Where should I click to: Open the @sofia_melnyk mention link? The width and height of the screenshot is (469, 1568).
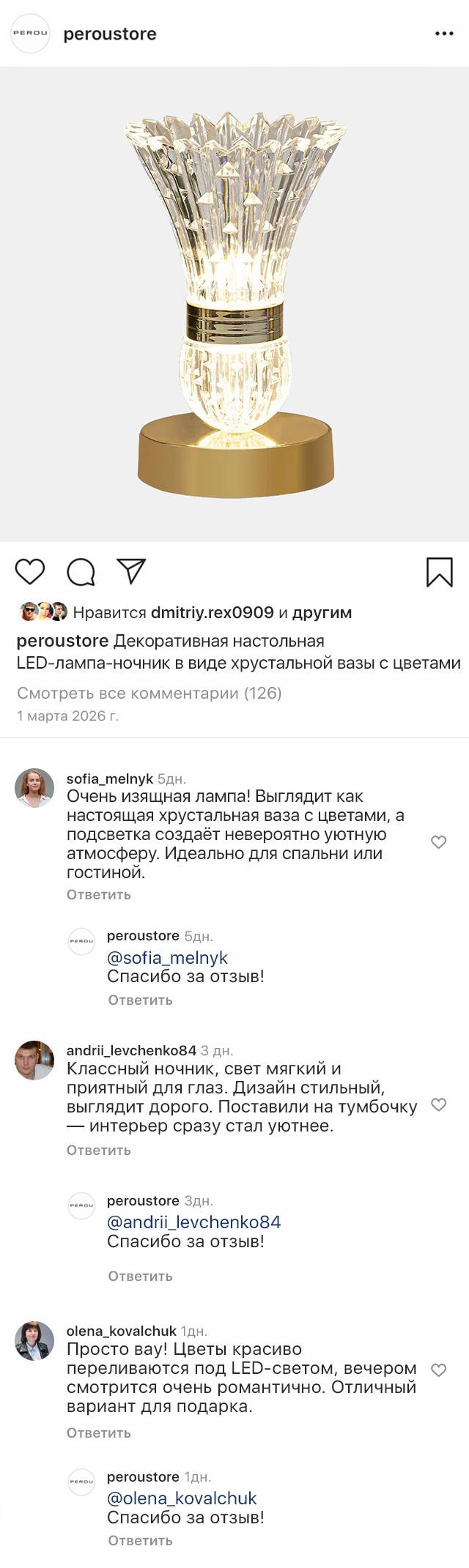coord(167,958)
